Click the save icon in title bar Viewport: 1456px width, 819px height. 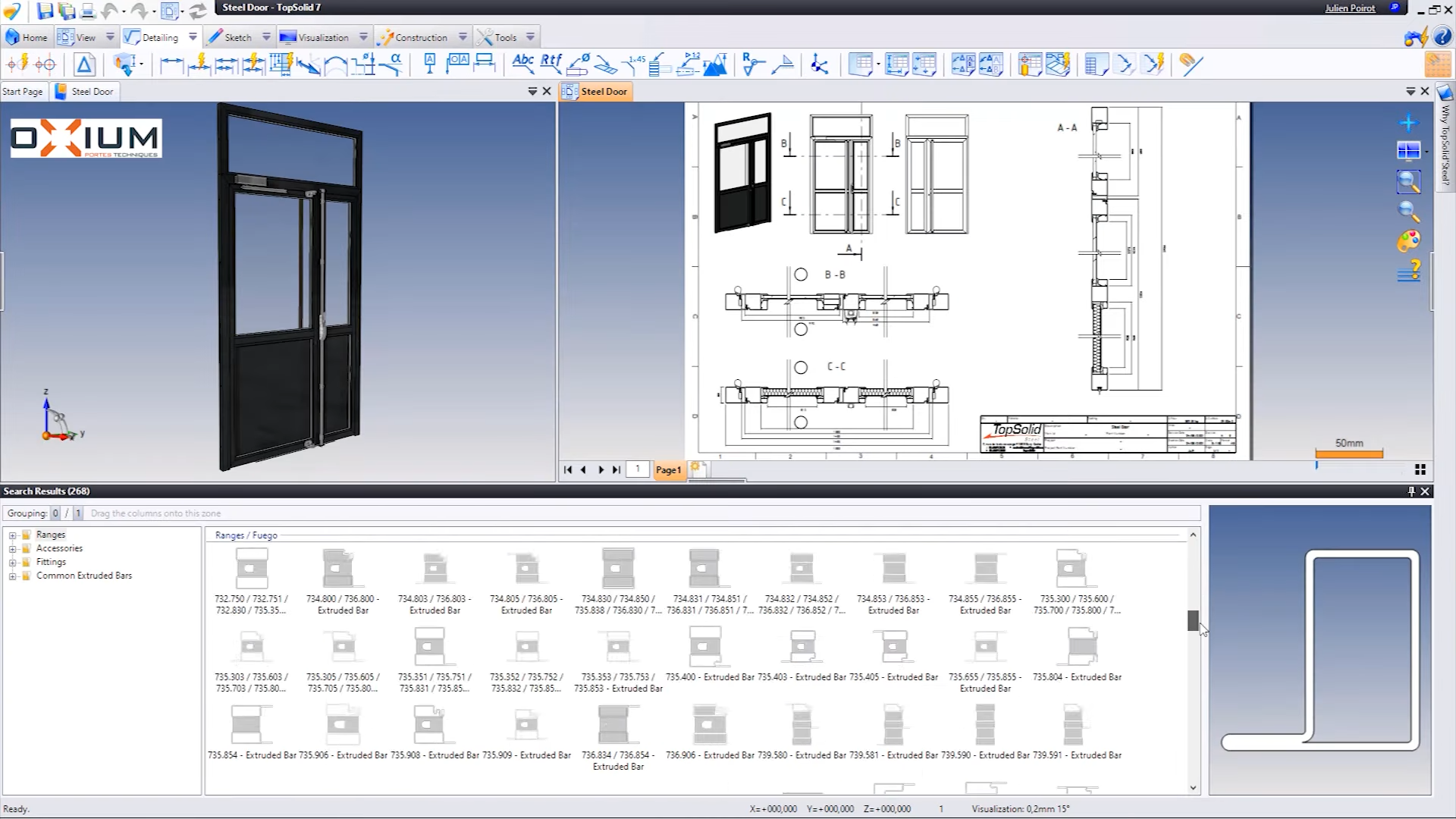pos(45,11)
